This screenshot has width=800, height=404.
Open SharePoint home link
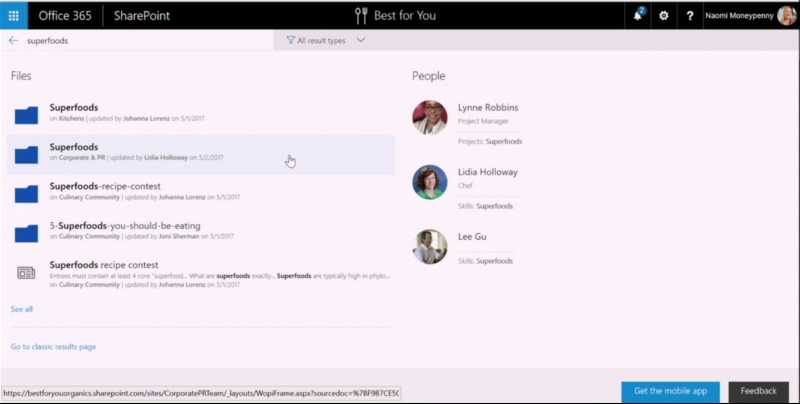[142, 15]
